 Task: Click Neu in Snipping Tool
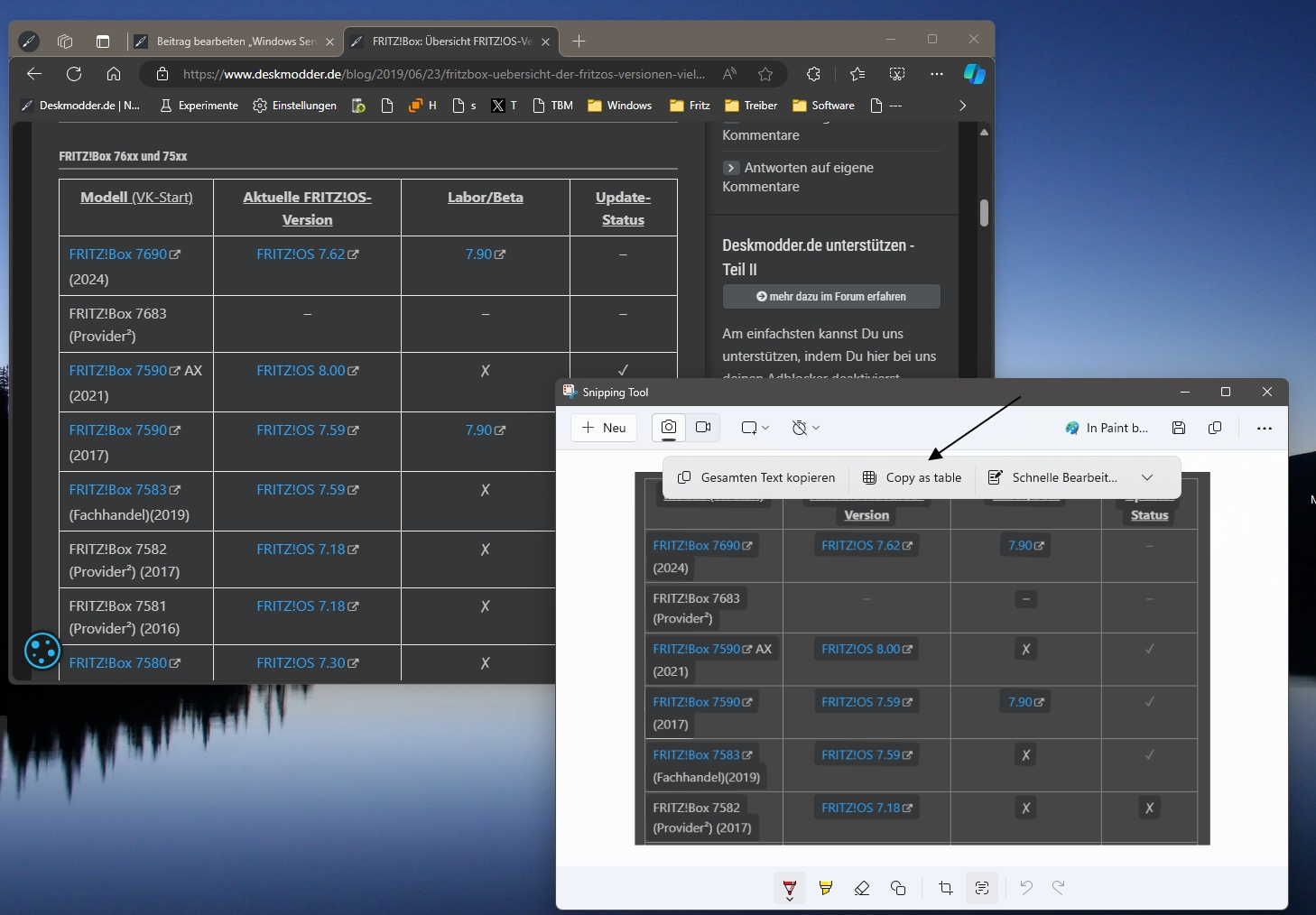pyautogui.click(x=604, y=428)
